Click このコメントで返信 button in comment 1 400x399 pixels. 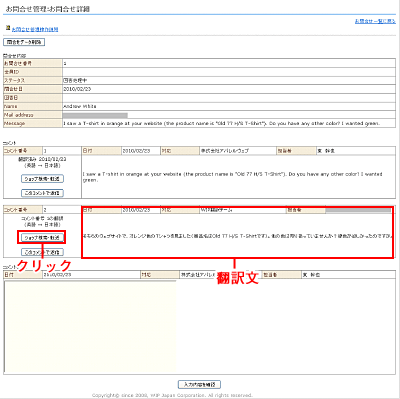(42, 193)
